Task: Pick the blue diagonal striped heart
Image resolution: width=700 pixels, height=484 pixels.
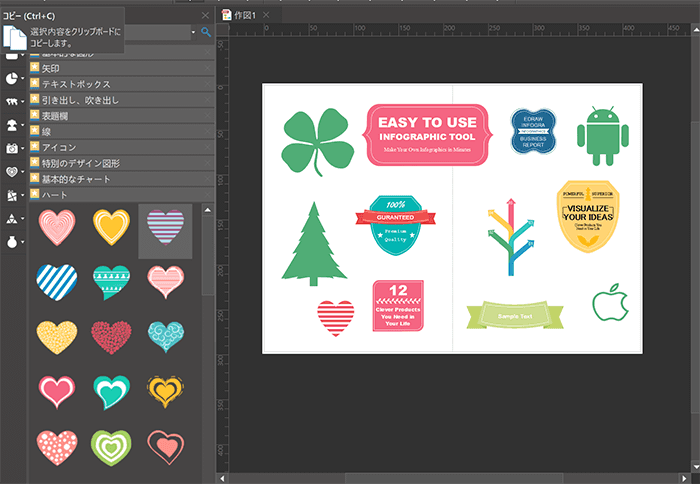Action: 57,282
